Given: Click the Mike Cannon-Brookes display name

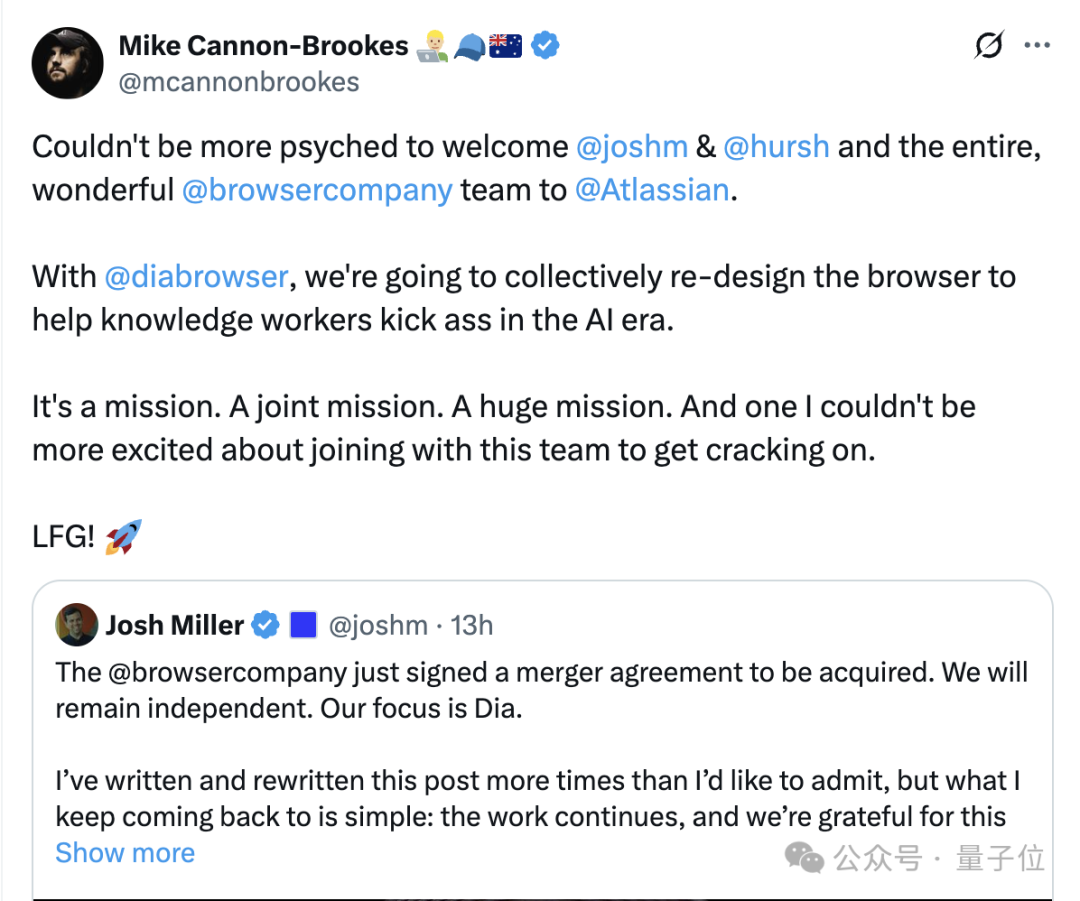Looking at the screenshot, I should coord(264,45).
